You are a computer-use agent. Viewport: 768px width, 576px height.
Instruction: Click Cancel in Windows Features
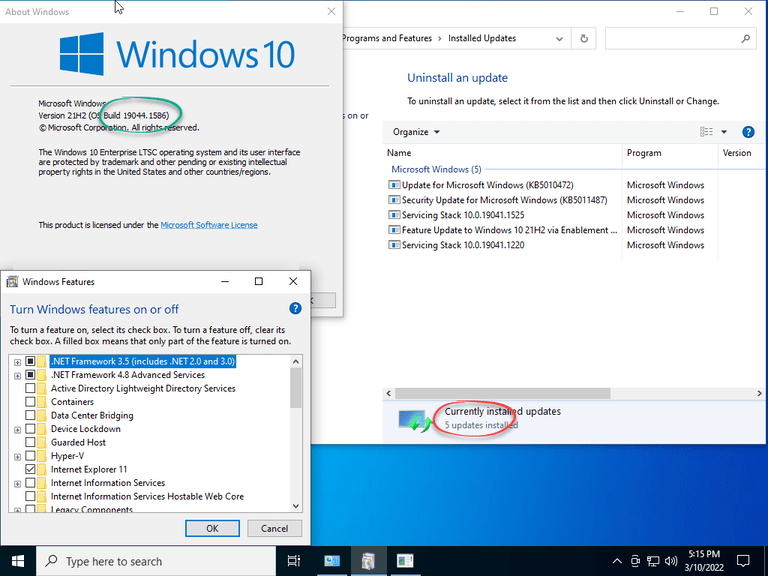pos(274,528)
